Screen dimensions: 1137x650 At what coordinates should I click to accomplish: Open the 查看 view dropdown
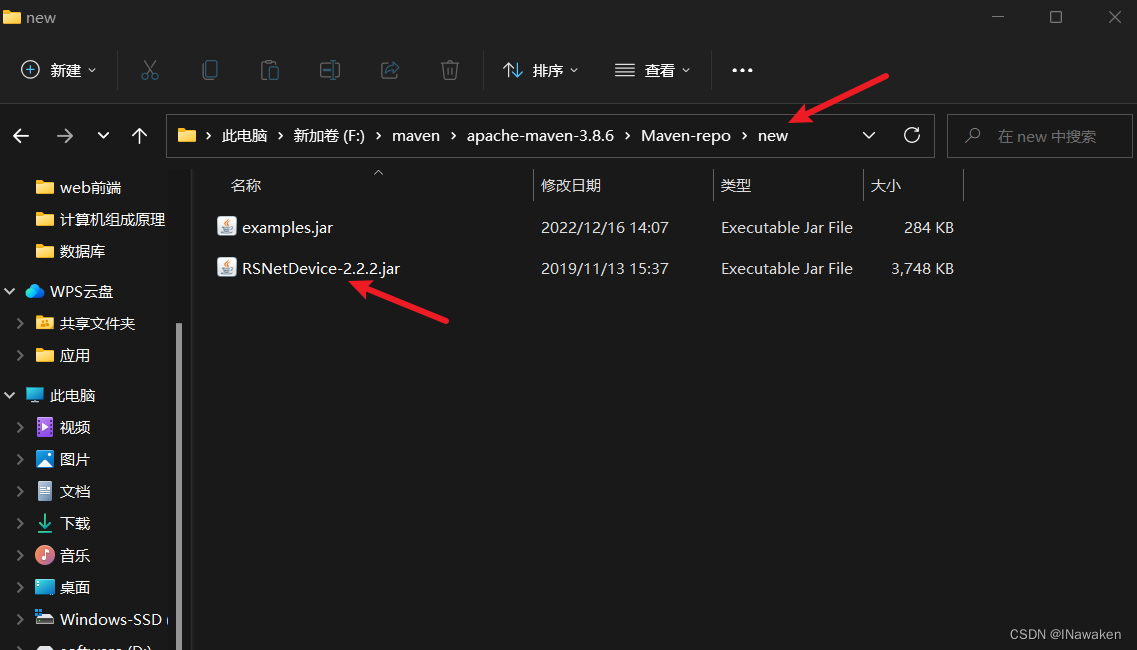tap(653, 70)
